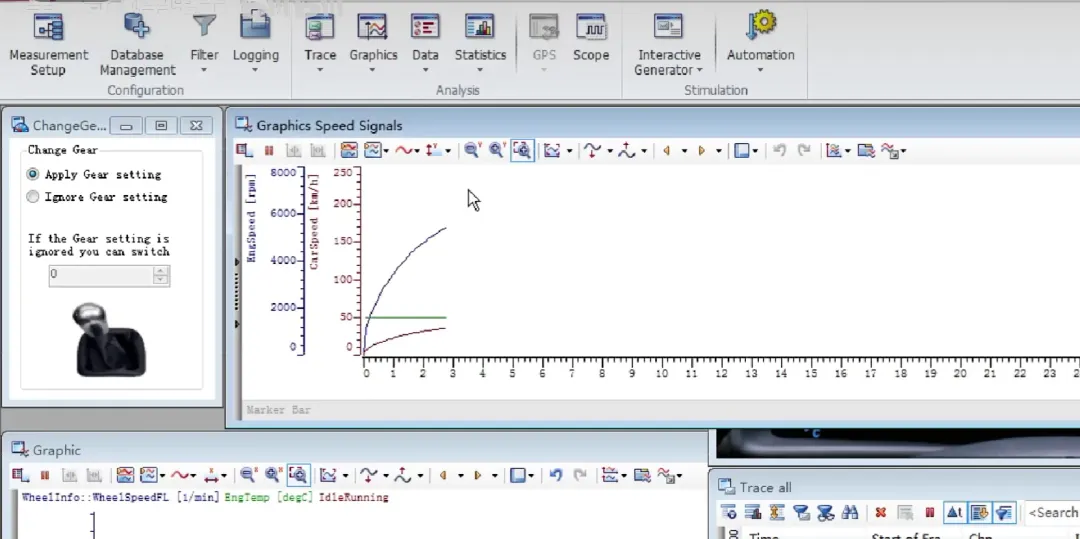Click the Filter button in Configuration group
1080x539 pixels.
point(204,45)
